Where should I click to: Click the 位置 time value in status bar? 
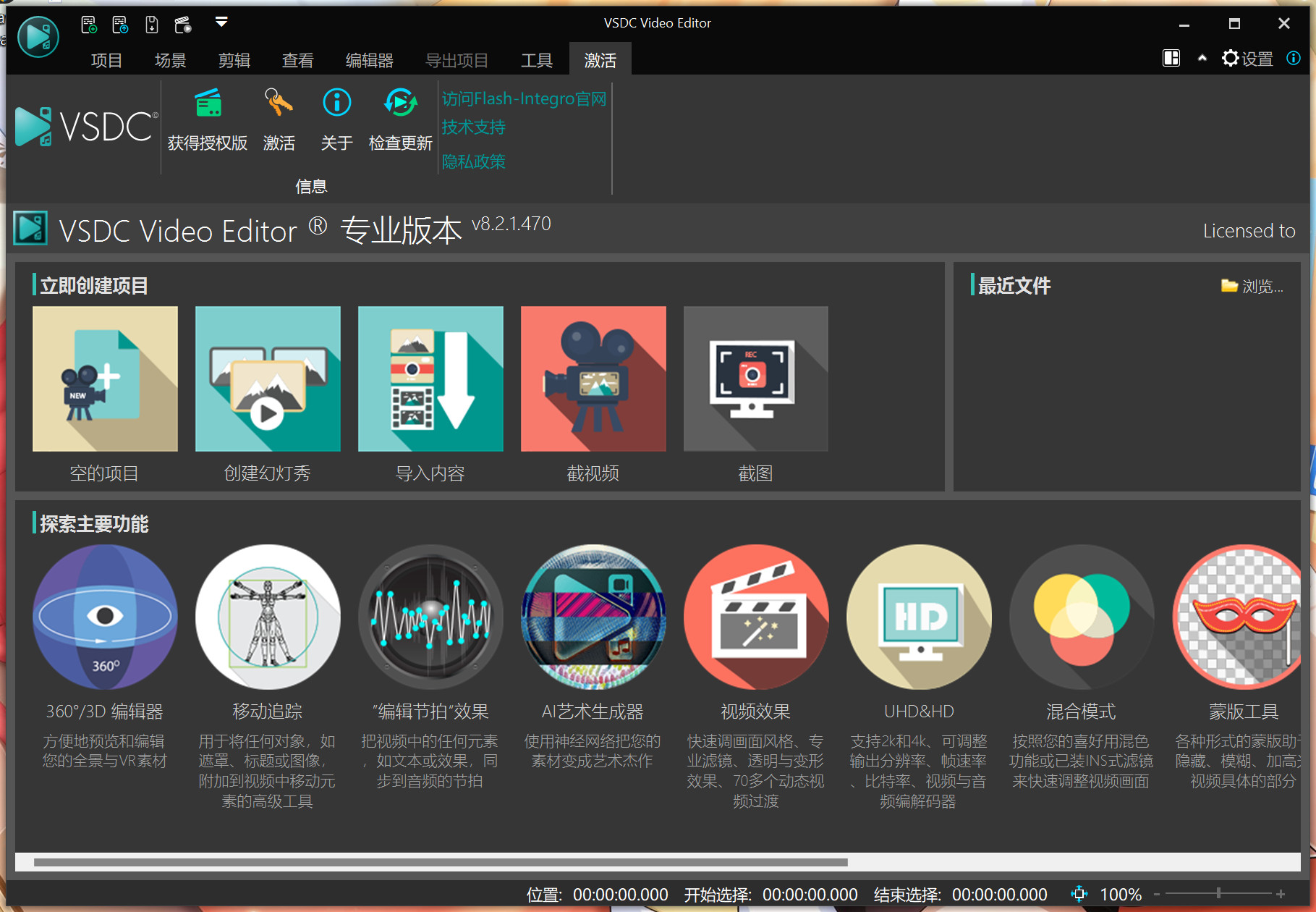[x=621, y=895]
